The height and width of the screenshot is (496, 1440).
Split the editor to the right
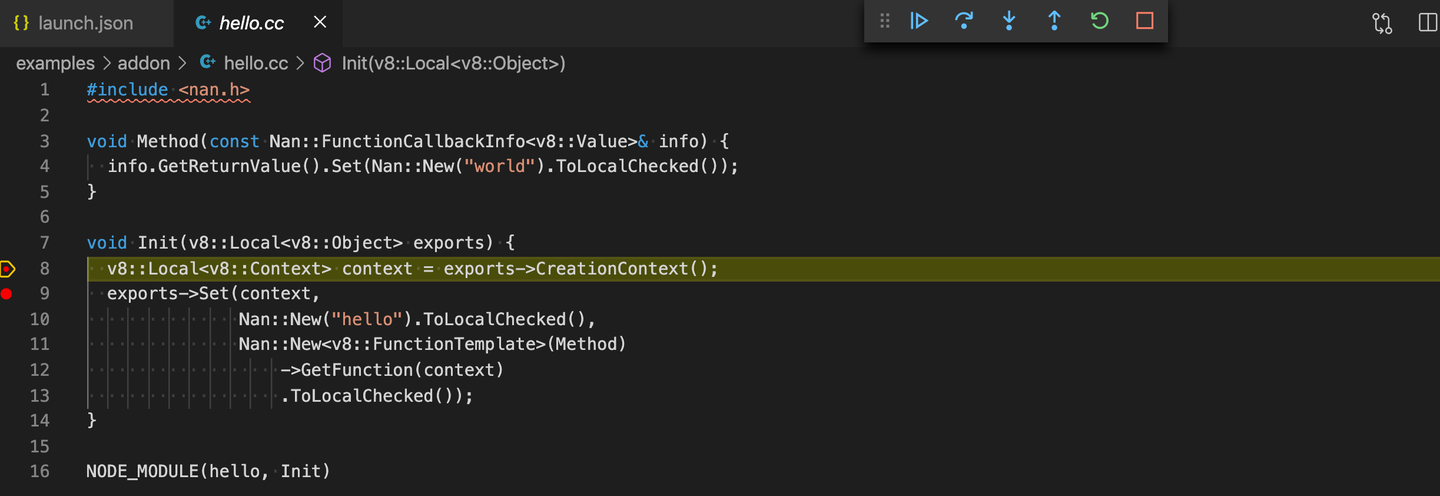[x=1427, y=23]
